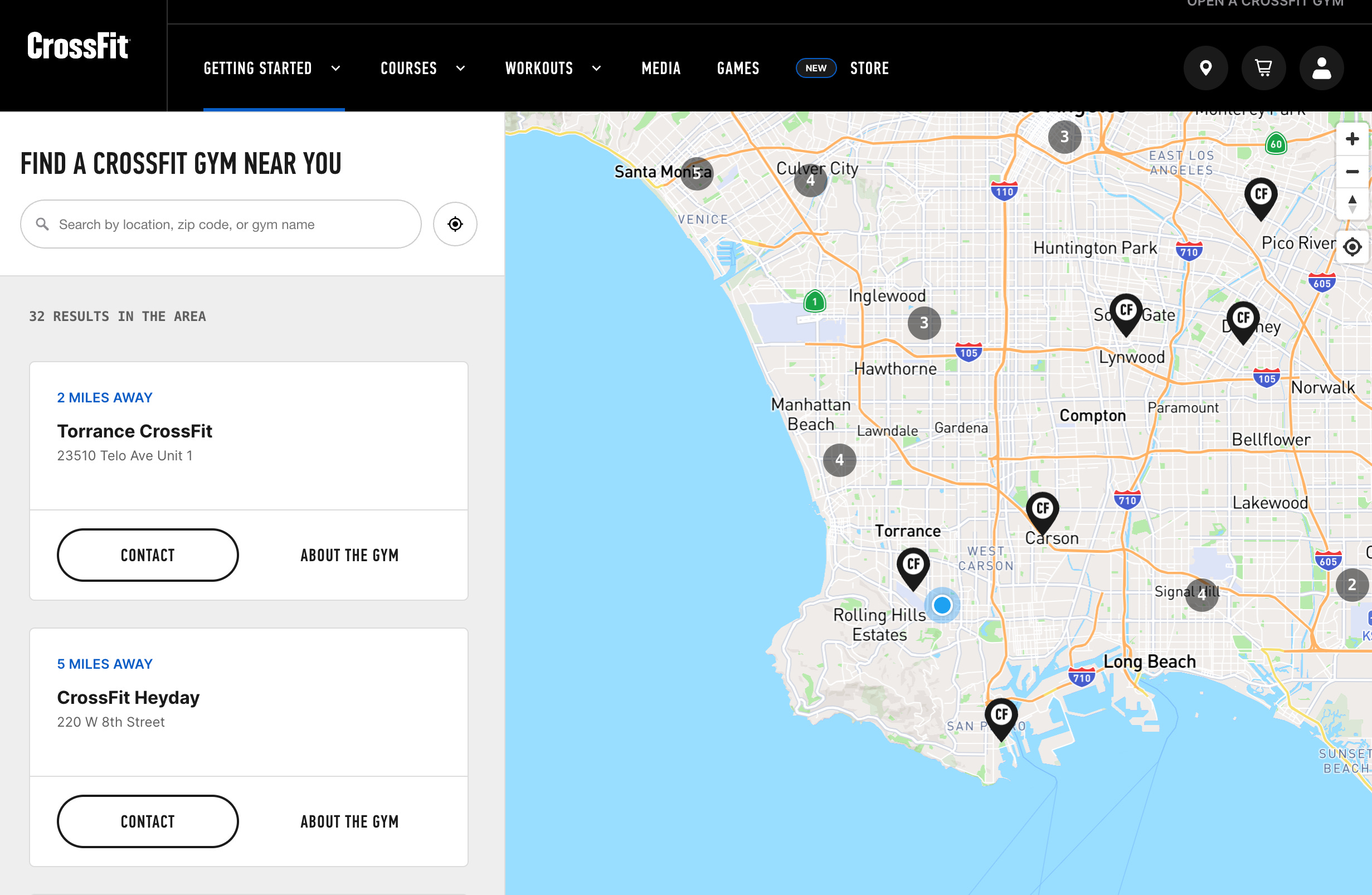This screenshot has height=895, width=1372.
Task: Expand the 4-gym cluster at Signal Hill
Action: click(1201, 594)
